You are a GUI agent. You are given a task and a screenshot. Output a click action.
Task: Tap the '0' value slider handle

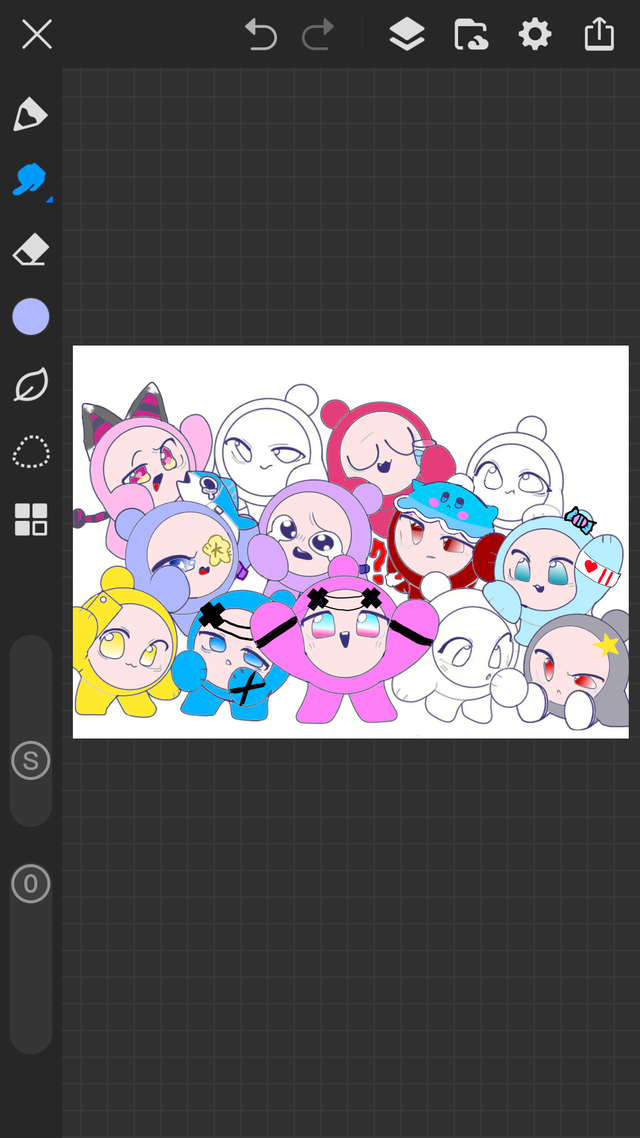click(30, 884)
